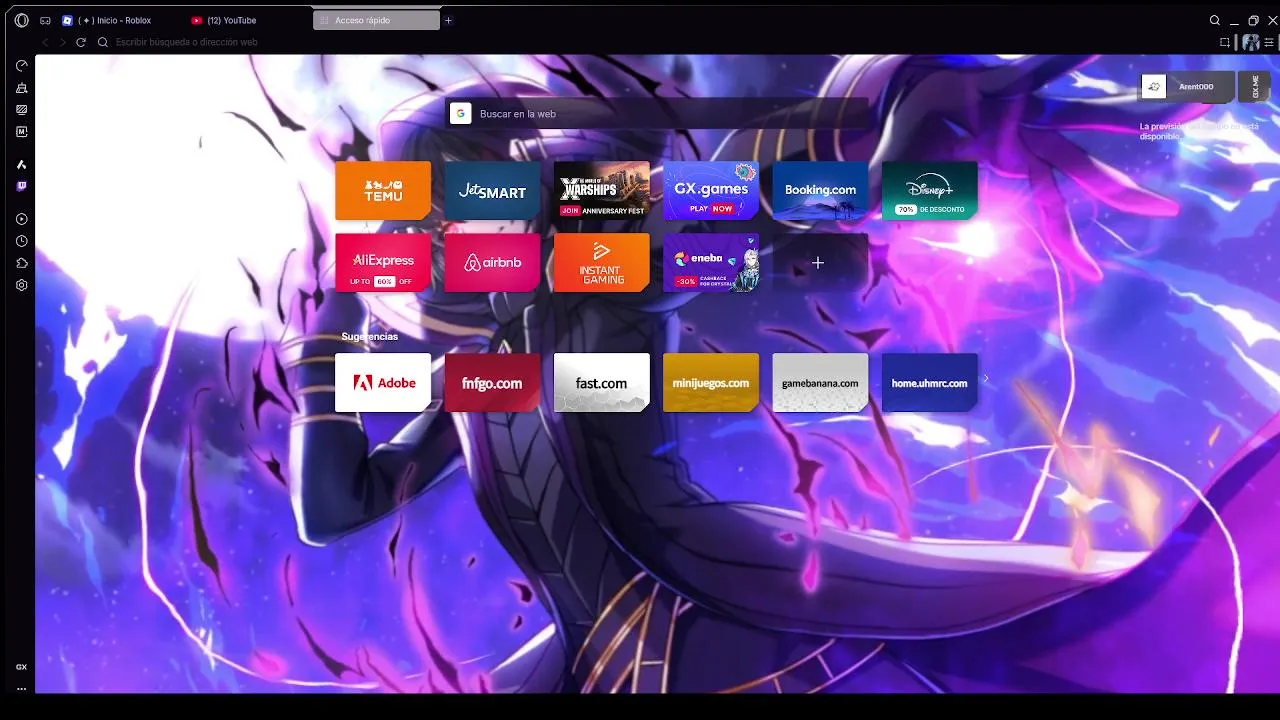Image resolution: width=1280 pixels, height=720 pixels.
Task: Open the Eneba speed dial tile
Action: (711, 262)
